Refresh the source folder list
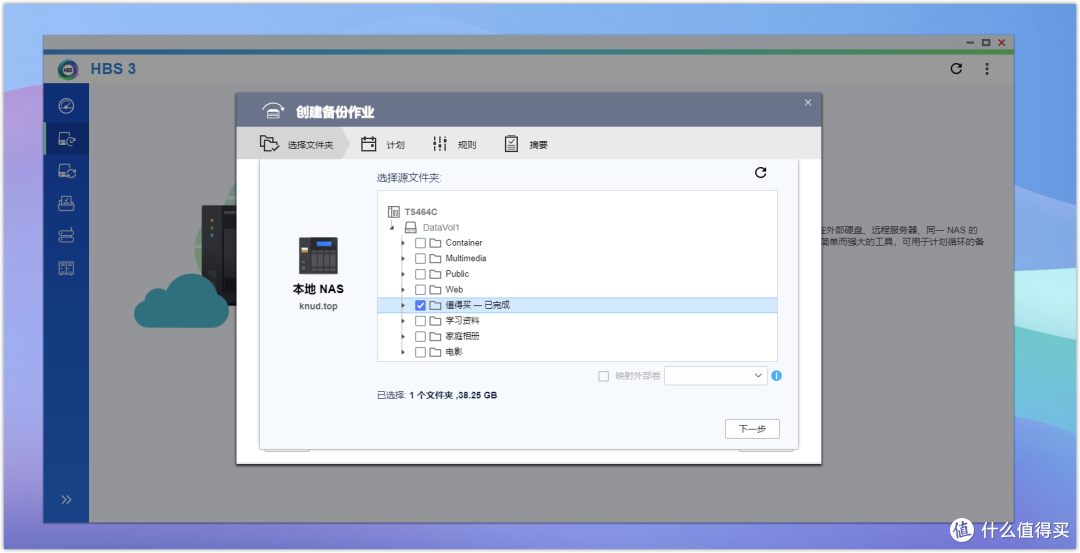1080x553 pixels. (760, 172)
